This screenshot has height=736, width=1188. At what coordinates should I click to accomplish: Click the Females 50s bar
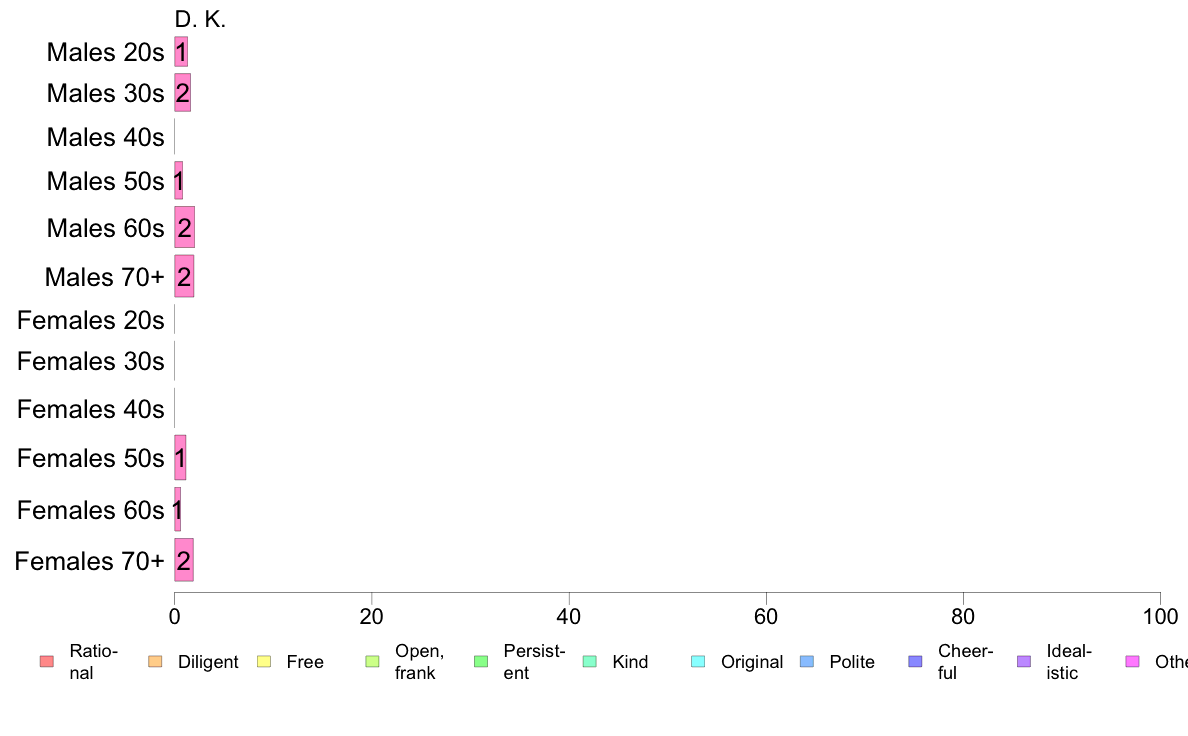(x=180, y=458)
